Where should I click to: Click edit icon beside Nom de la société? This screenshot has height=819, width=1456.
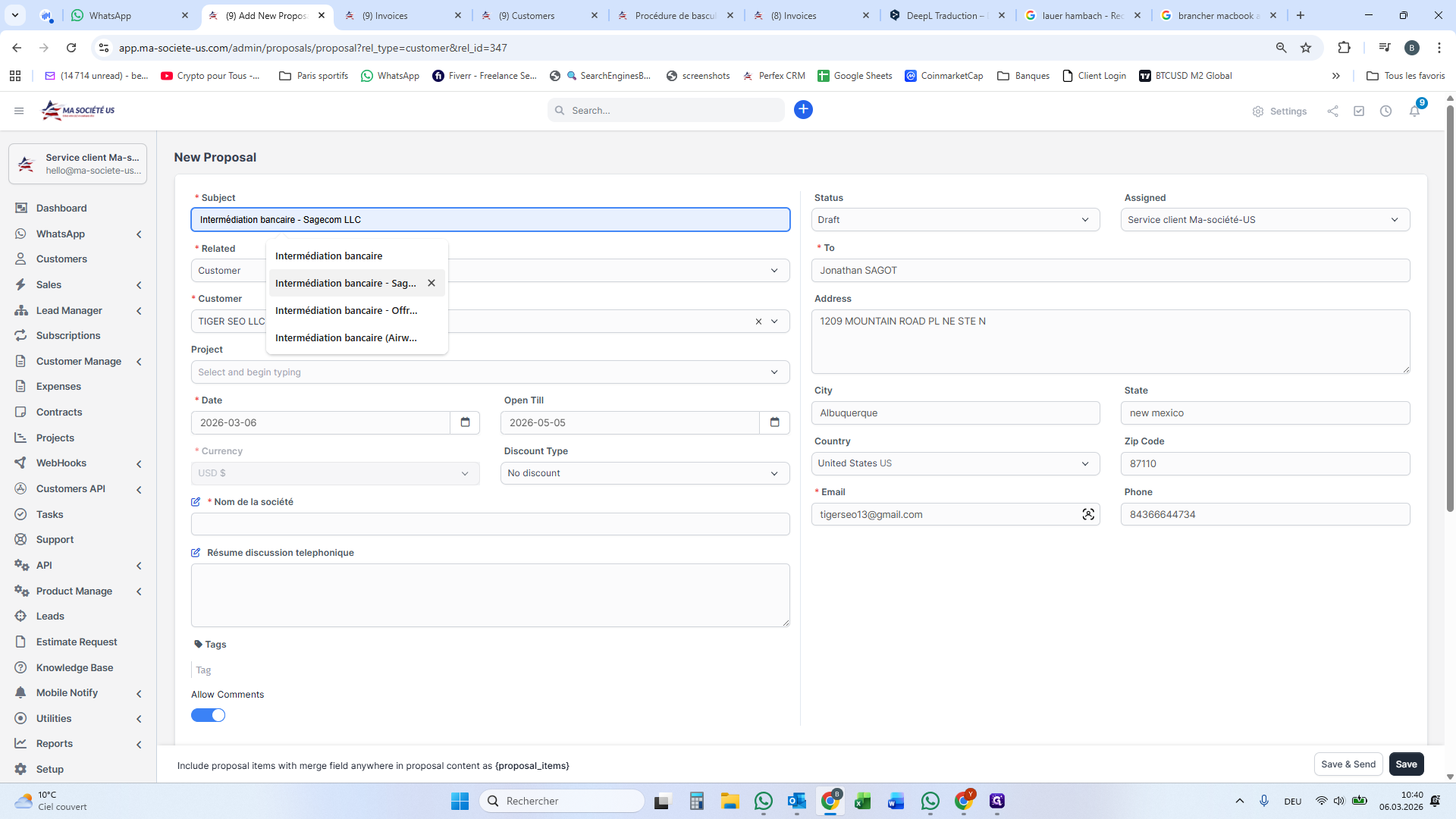(x=196, y=502)
